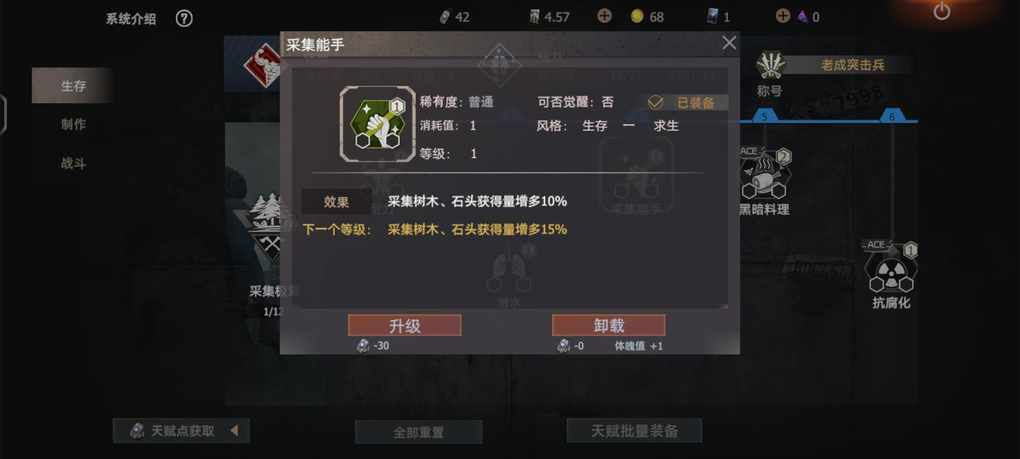This screenshot has width=1020, height=459.
Task: Open the 黑暗料理 talent icon
Action: coord(765,174)
